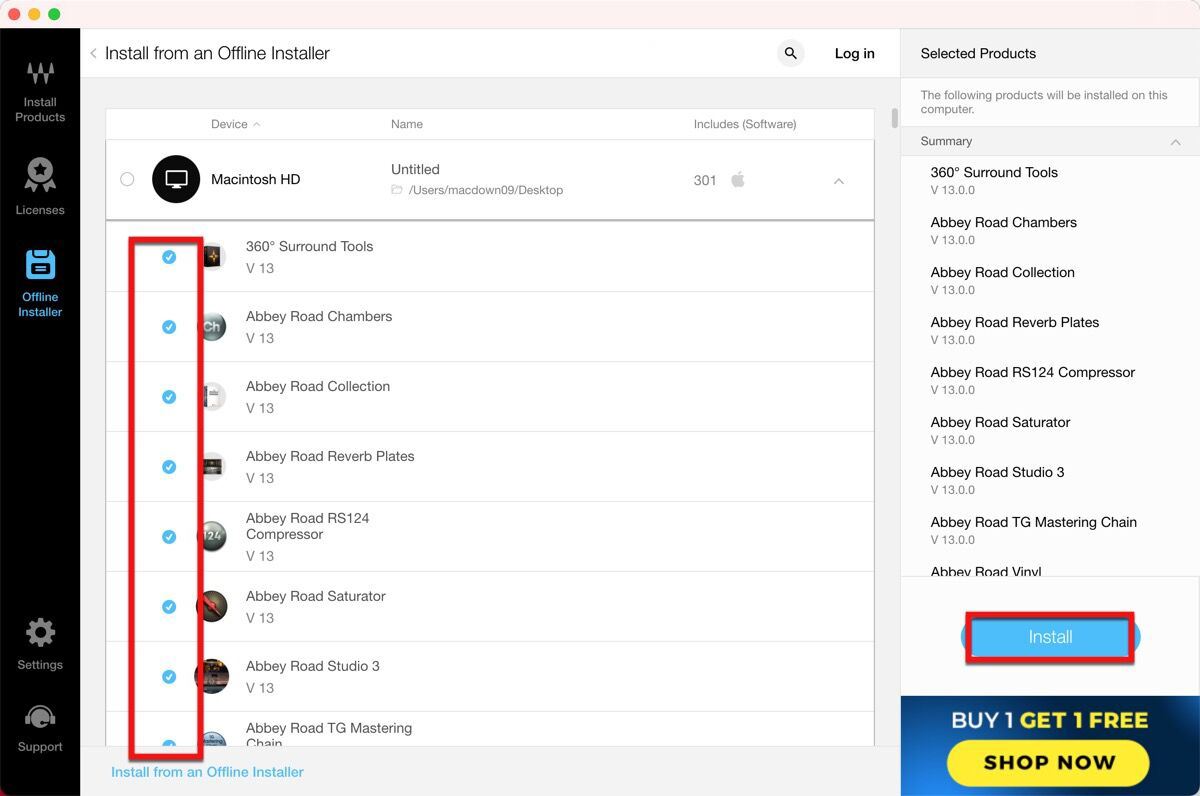
Task: Uncheck Abbey Road Saturator
Action: (x=169, y=607)
